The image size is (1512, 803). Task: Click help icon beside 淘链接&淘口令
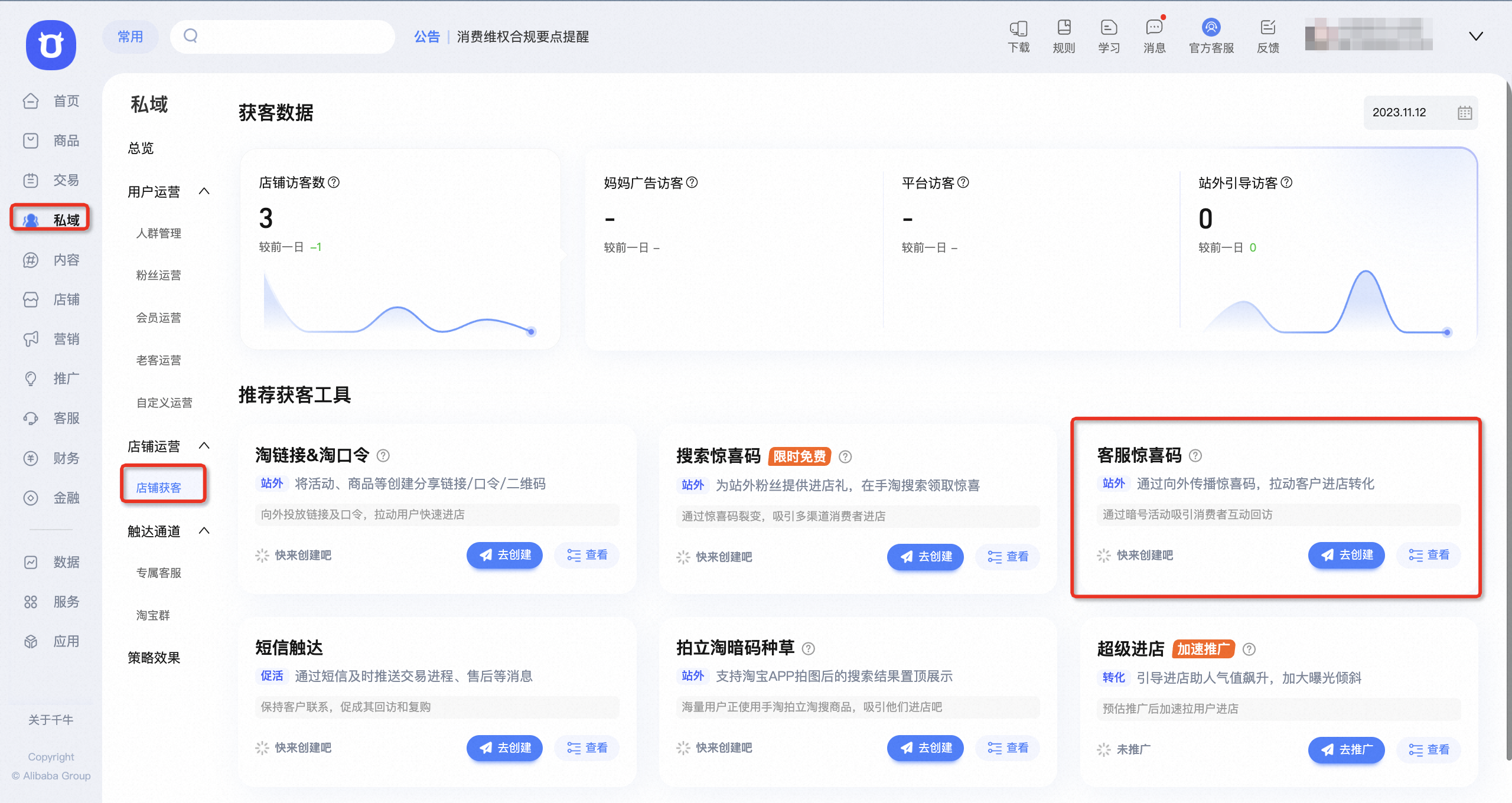[x=383, y=456]
